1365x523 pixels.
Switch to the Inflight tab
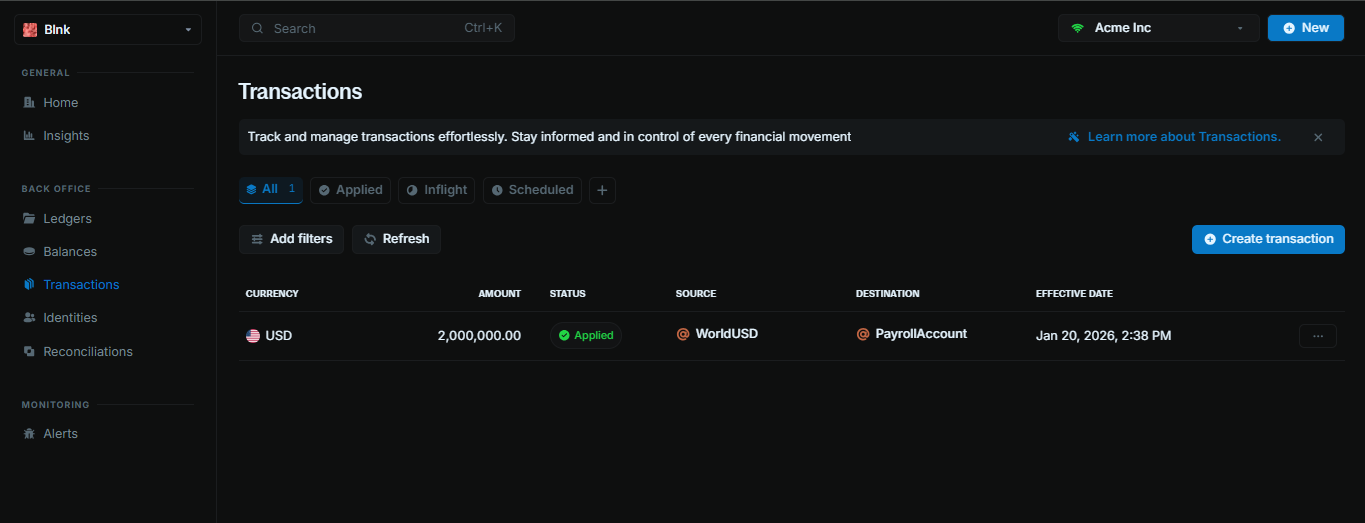(x=437, y=190)
